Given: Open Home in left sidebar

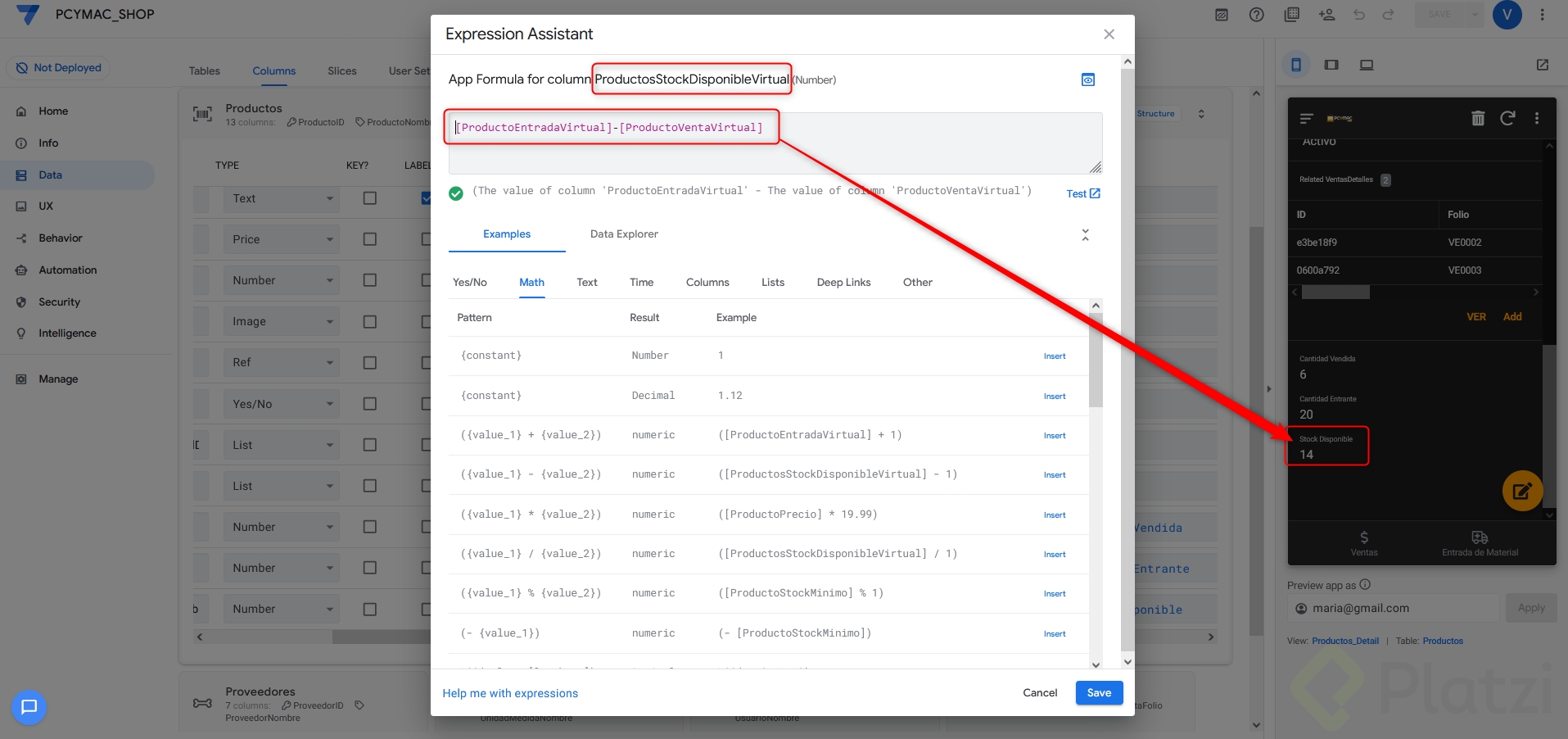Looking at the screenshot, I should point(53,111).
